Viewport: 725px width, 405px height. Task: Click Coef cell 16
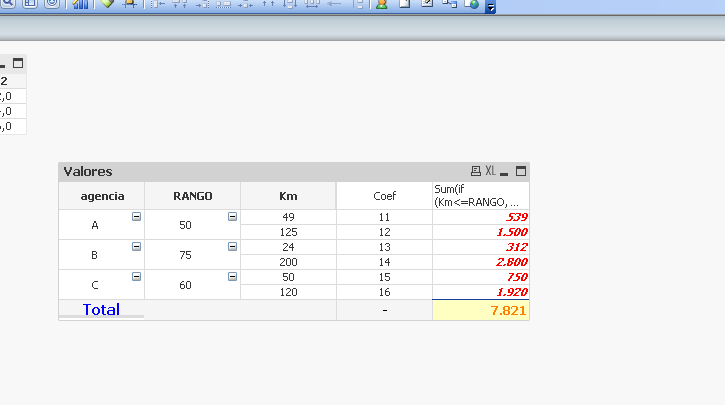384,292
